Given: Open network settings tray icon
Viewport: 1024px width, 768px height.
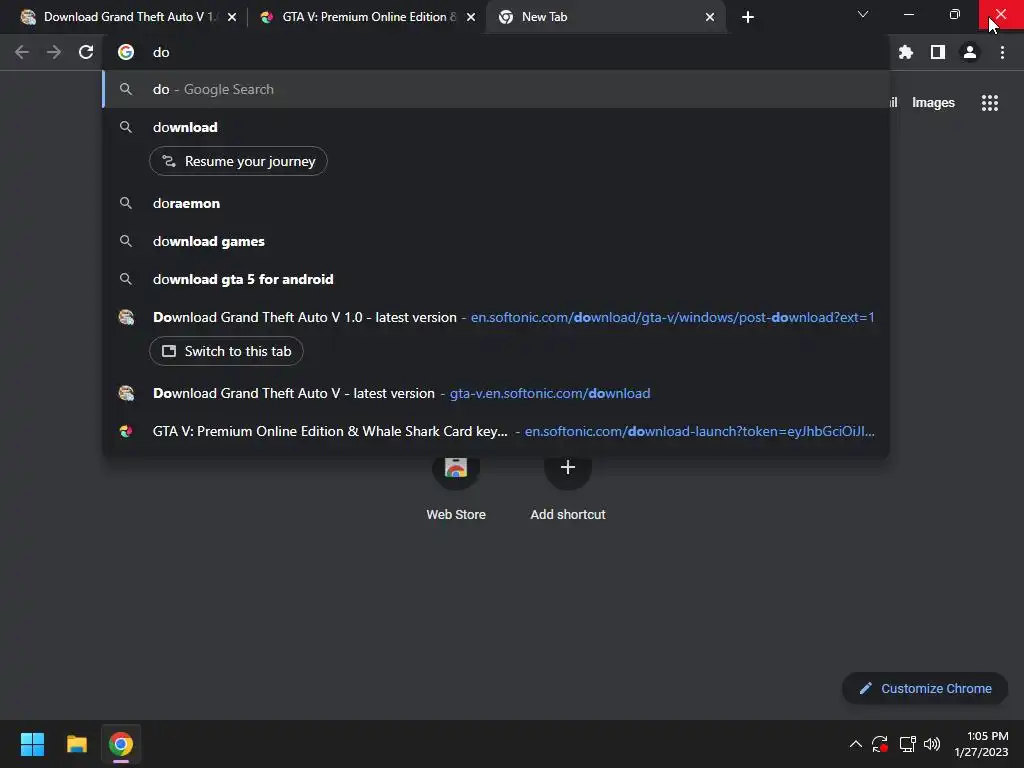Looking at the screenshot, I should pyautogui.click(x=907, y=744).
